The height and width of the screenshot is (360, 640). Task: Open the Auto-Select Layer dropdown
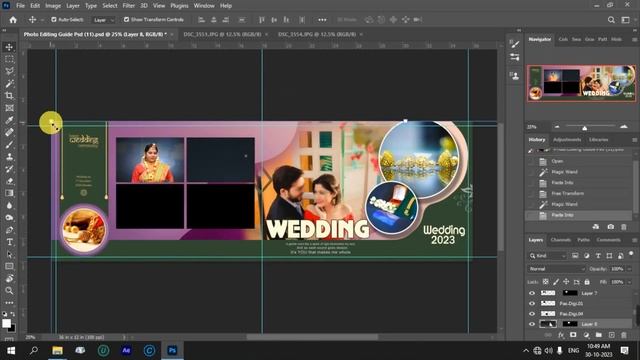[103, 20]
